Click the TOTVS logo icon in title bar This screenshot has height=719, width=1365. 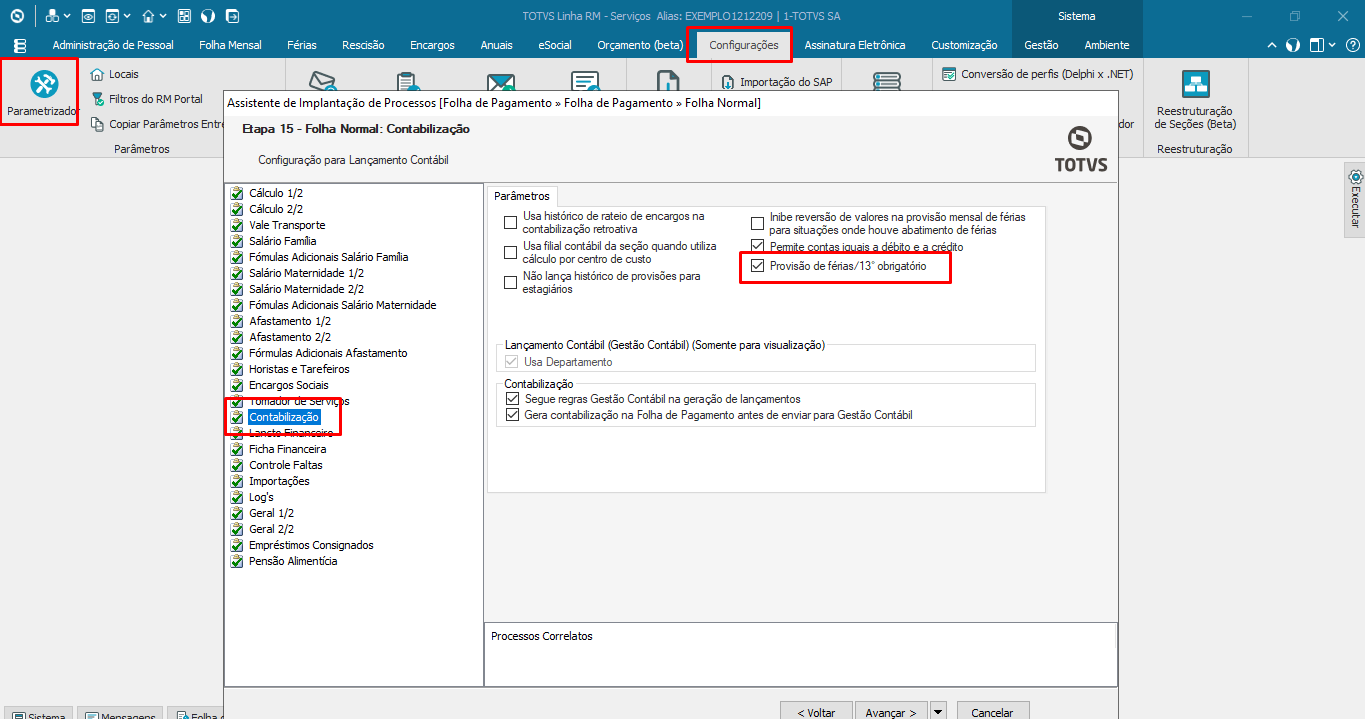17,16
